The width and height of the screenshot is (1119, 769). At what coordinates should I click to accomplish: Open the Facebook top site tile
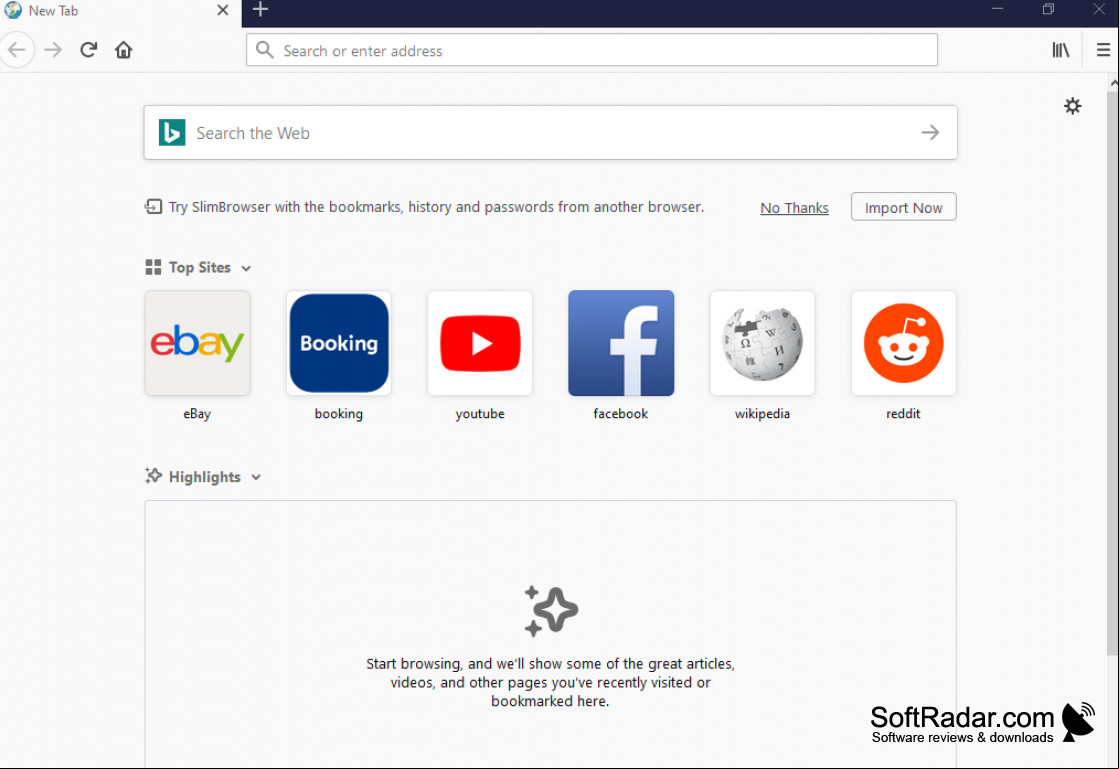click(x=621, y=343)
